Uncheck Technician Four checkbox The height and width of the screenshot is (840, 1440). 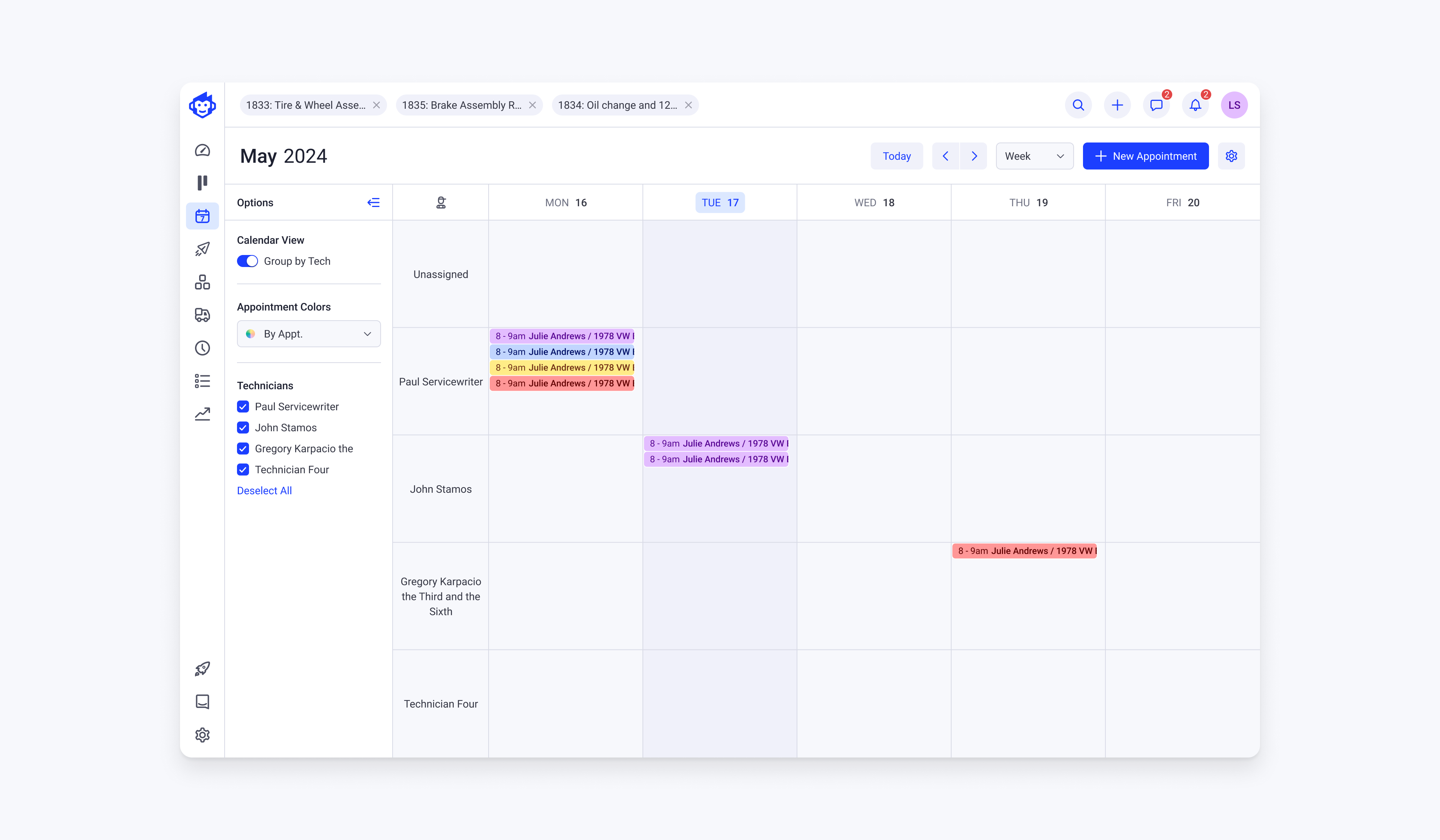click(243, 470)
